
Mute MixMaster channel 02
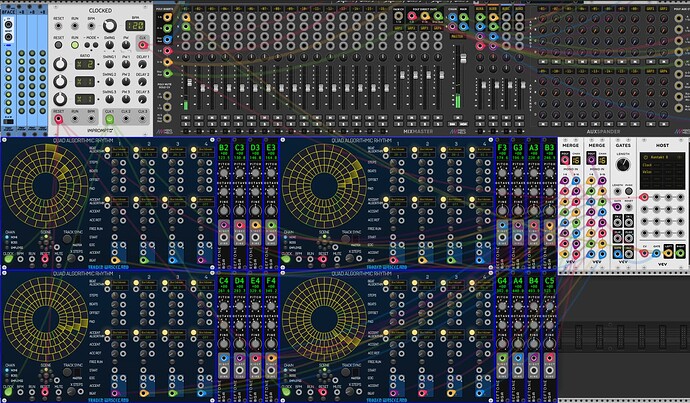click(199, 117)
